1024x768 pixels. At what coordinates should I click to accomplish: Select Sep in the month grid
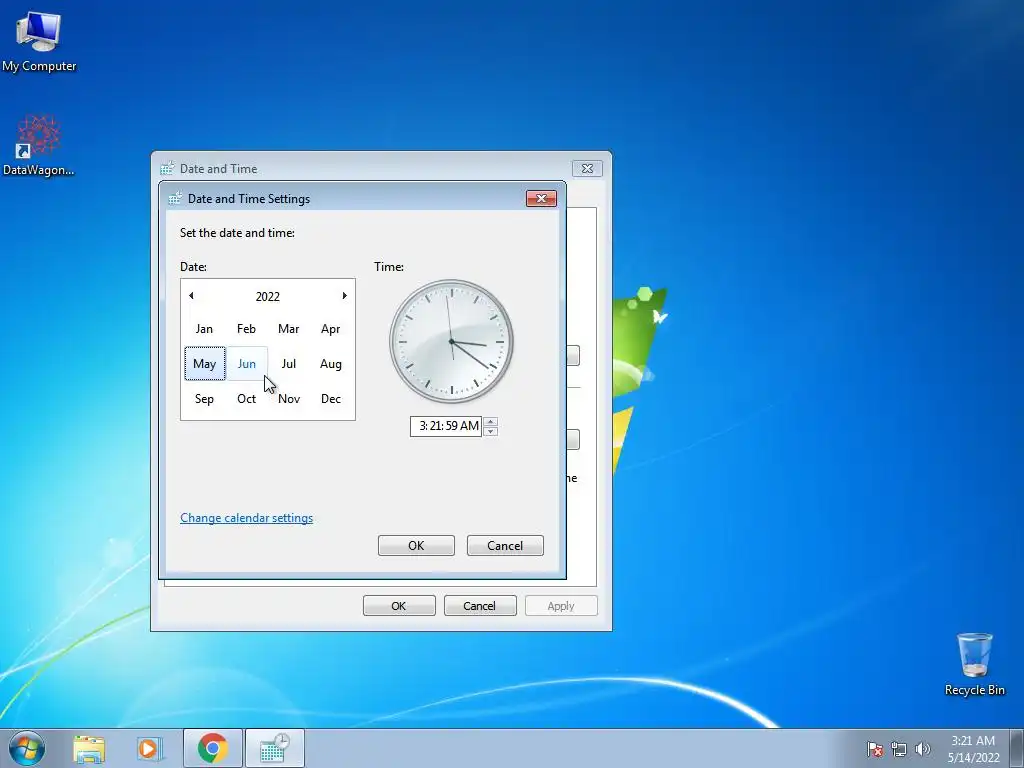tap(204, 398)
